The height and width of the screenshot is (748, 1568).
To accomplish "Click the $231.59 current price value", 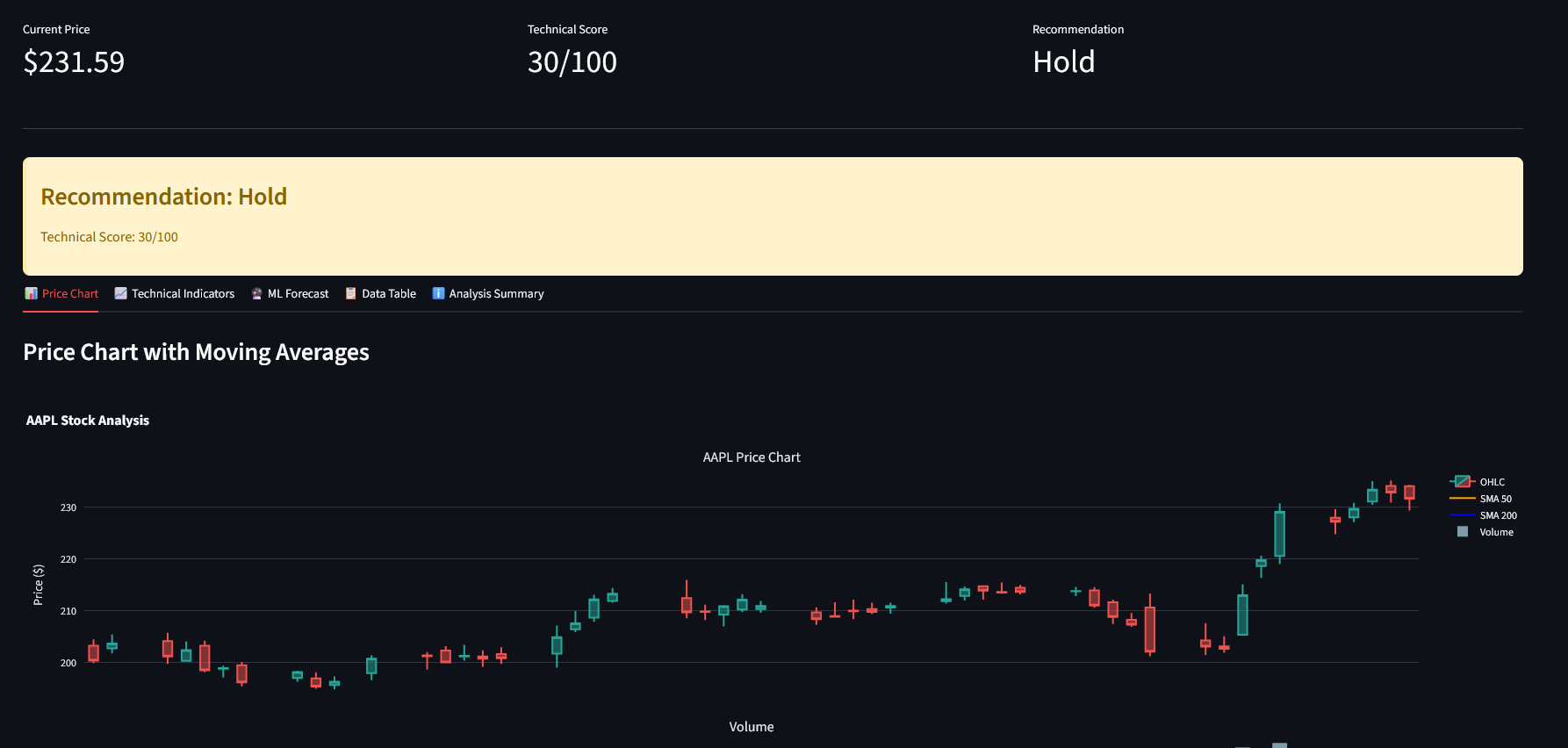I will click(74, 62).
